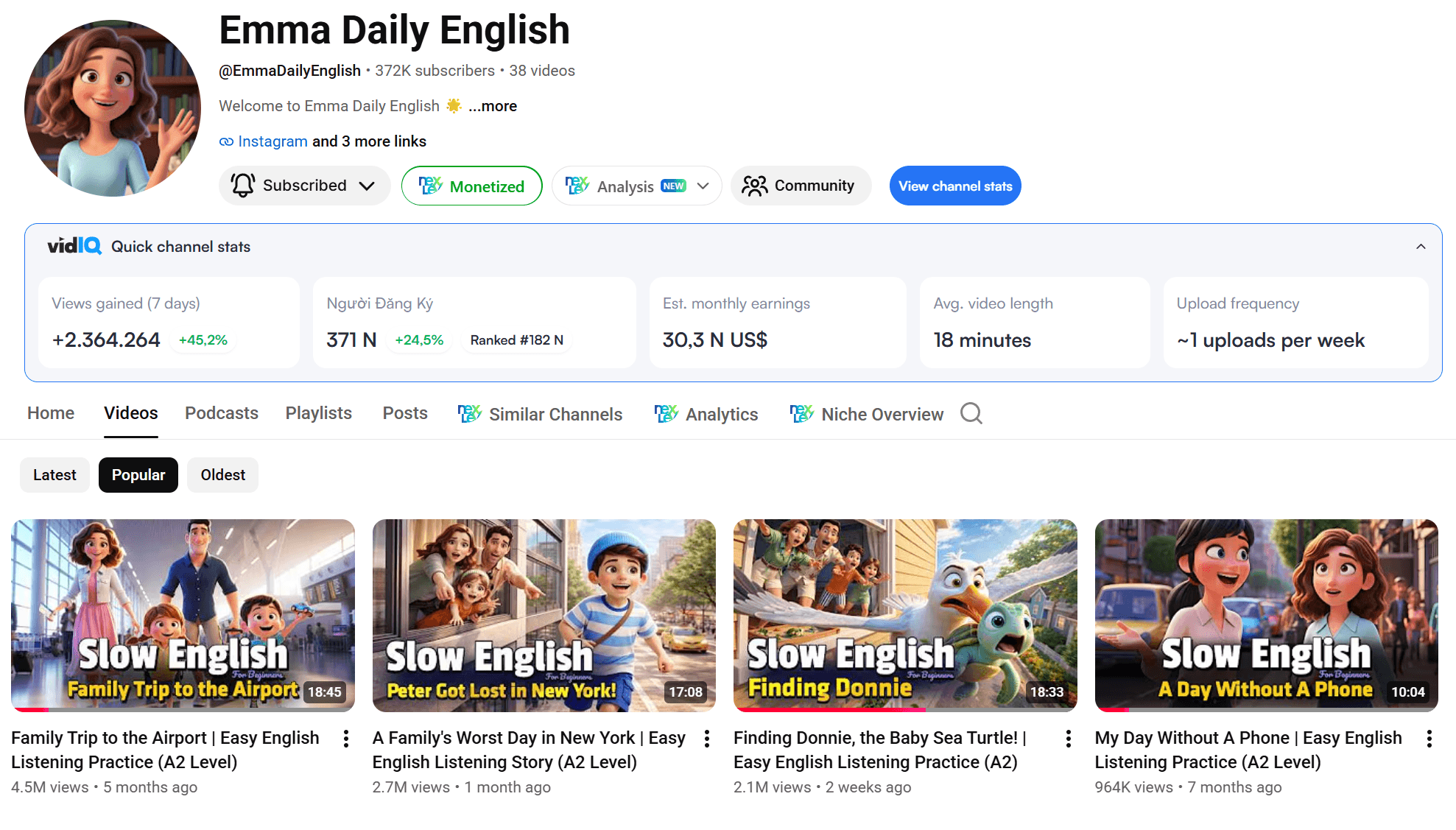Click the NEW badge on Analysis button
Image resolution: width=1456 pixels, height=830 pixels.
click(x=673, y=186)
